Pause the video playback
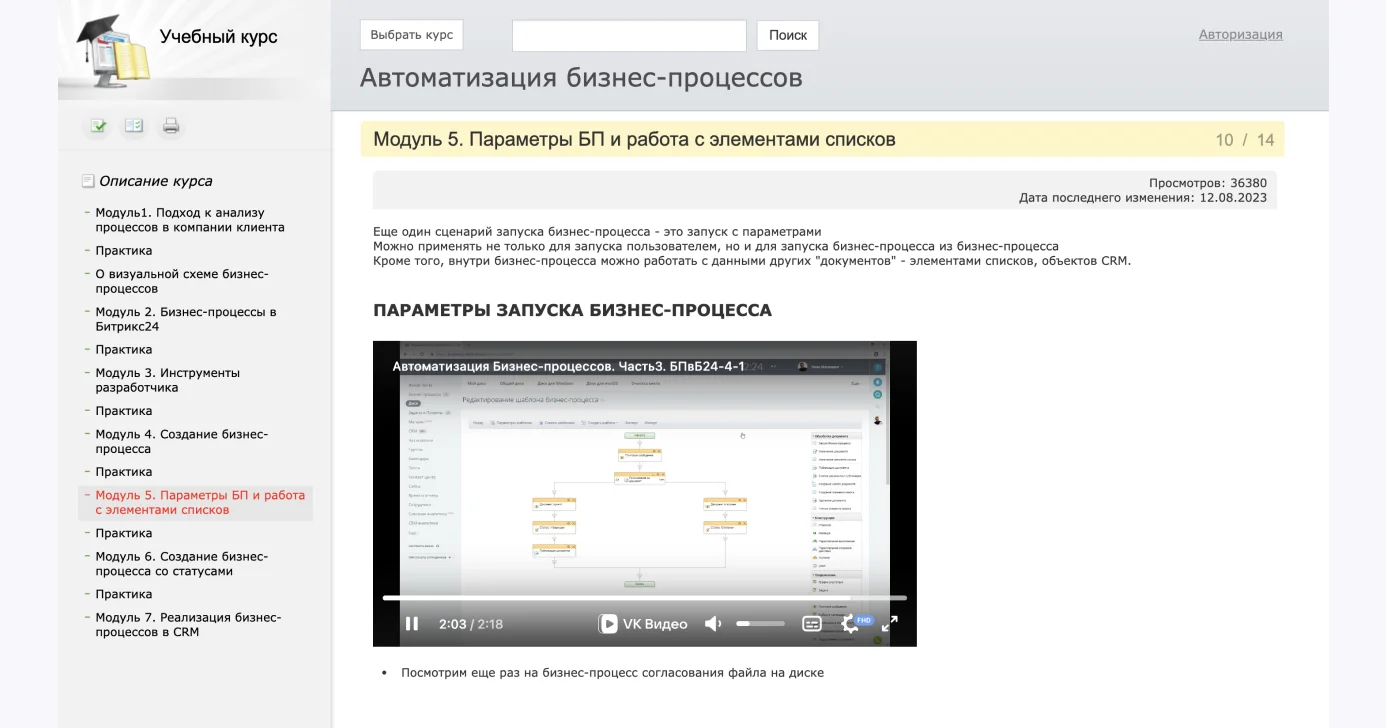This screenshot has width=1386, height=728. tap(411, 624)
